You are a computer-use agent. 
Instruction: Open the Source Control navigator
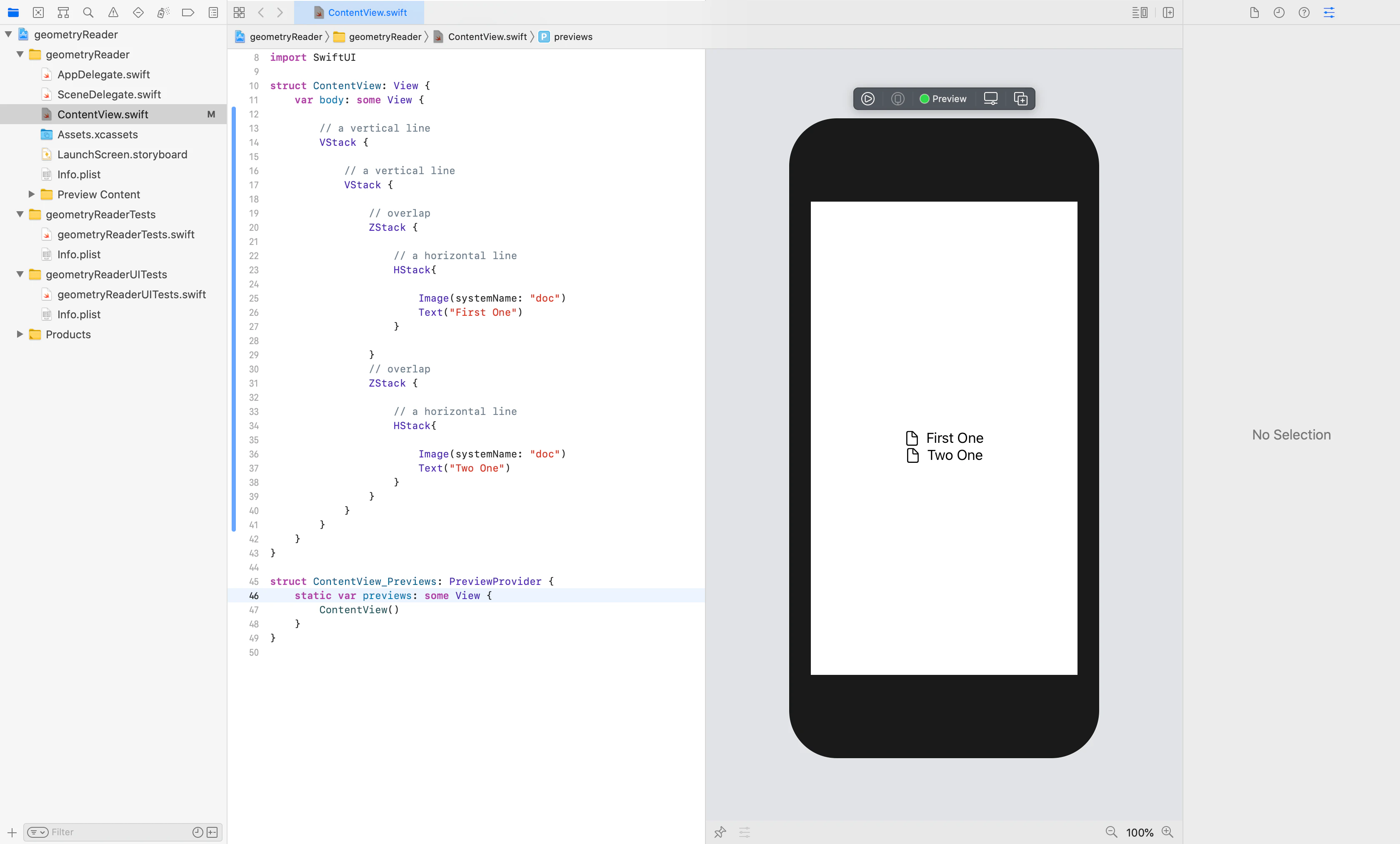(x=38, y=12)
